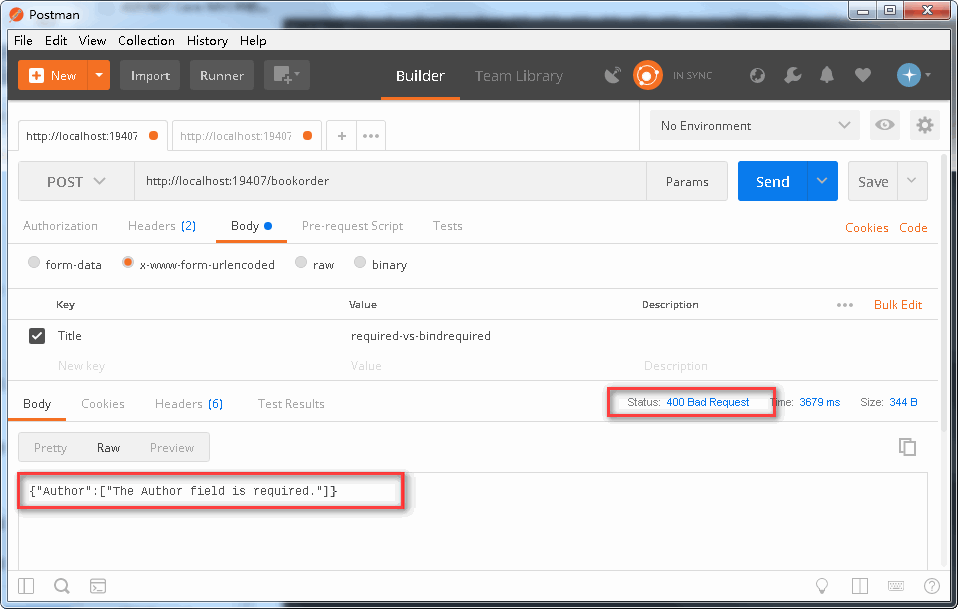Screen dimensions: 958x609
Task: Open the user account avatar menu
Action: (x=913, y=75)
